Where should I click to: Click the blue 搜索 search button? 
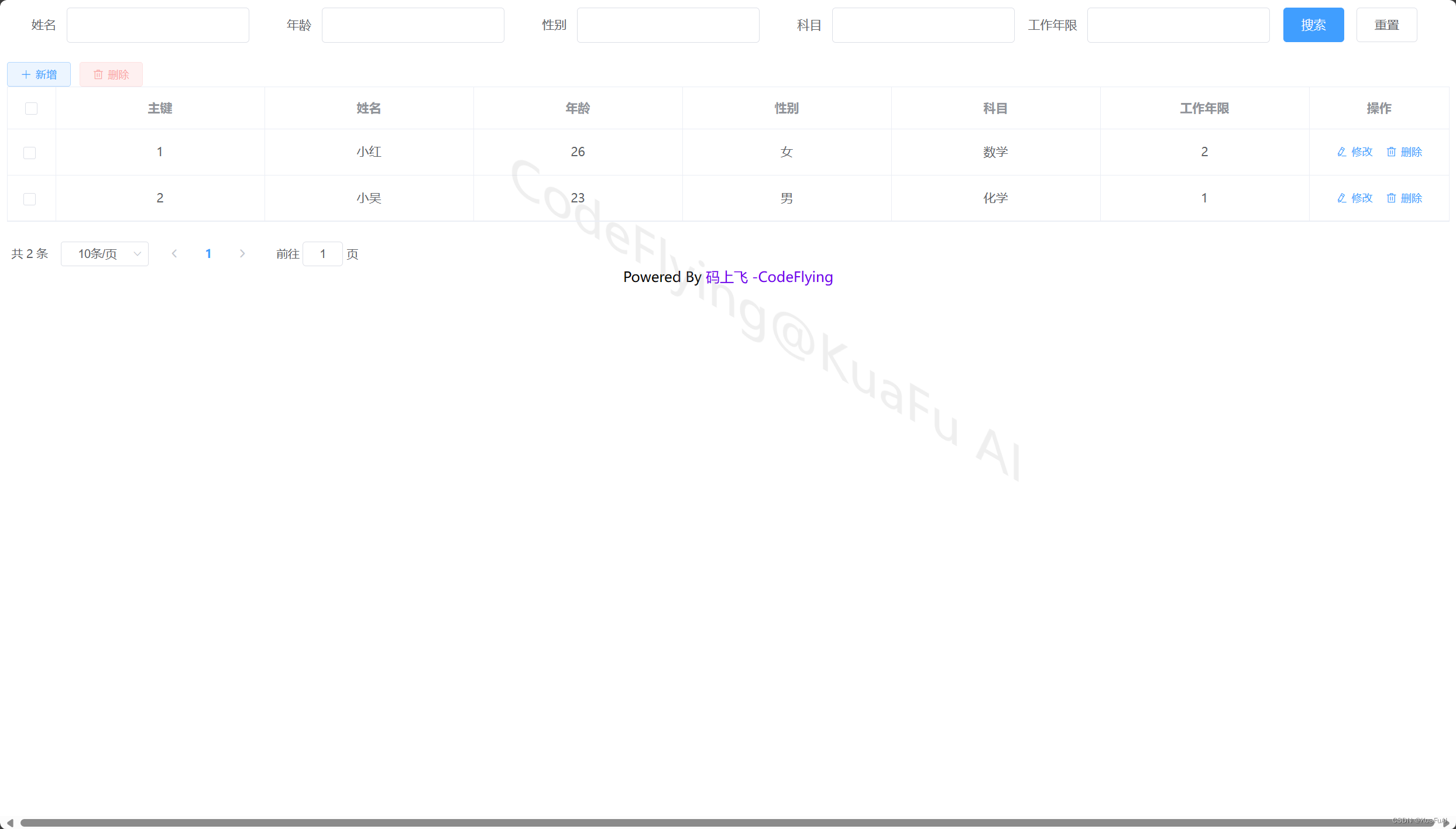pos(1313,25)
